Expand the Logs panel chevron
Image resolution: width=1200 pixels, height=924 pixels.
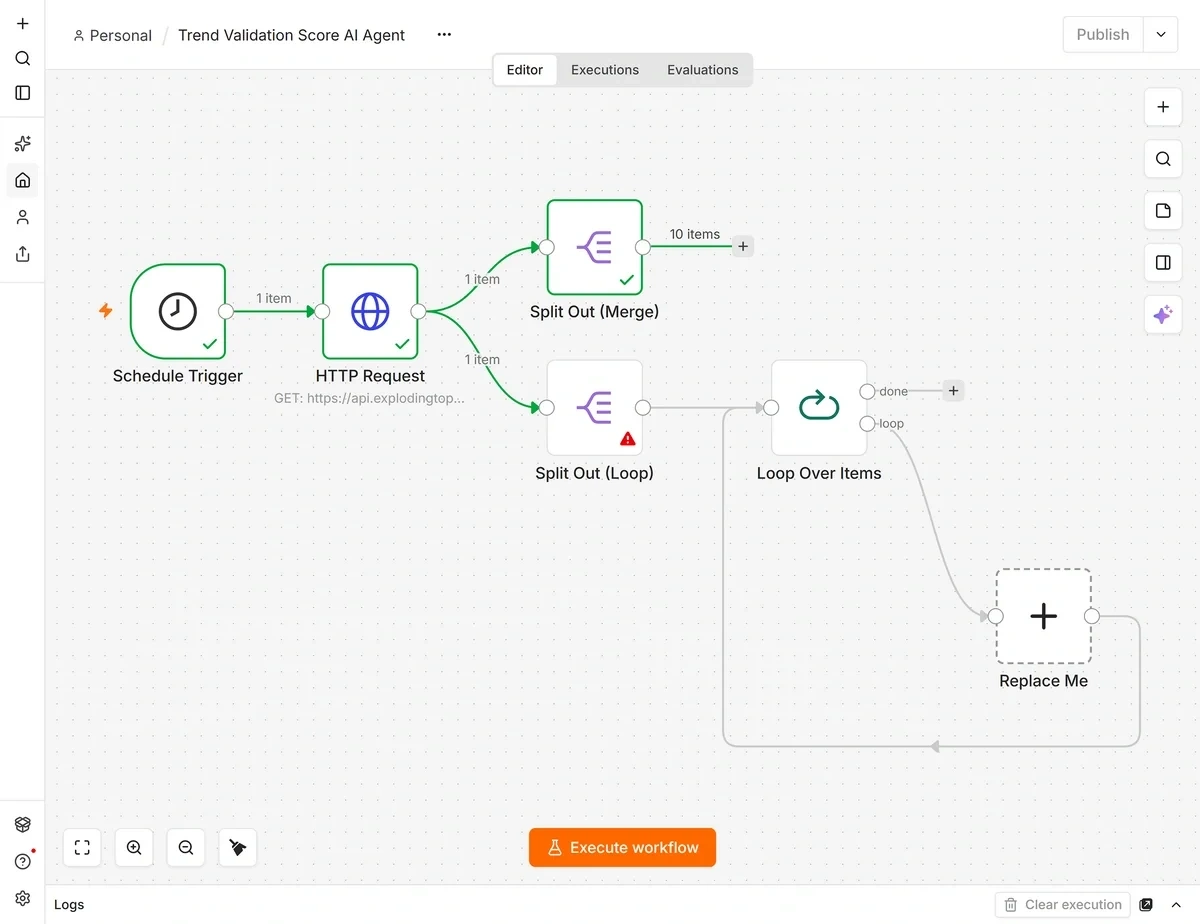point(1176,904)
